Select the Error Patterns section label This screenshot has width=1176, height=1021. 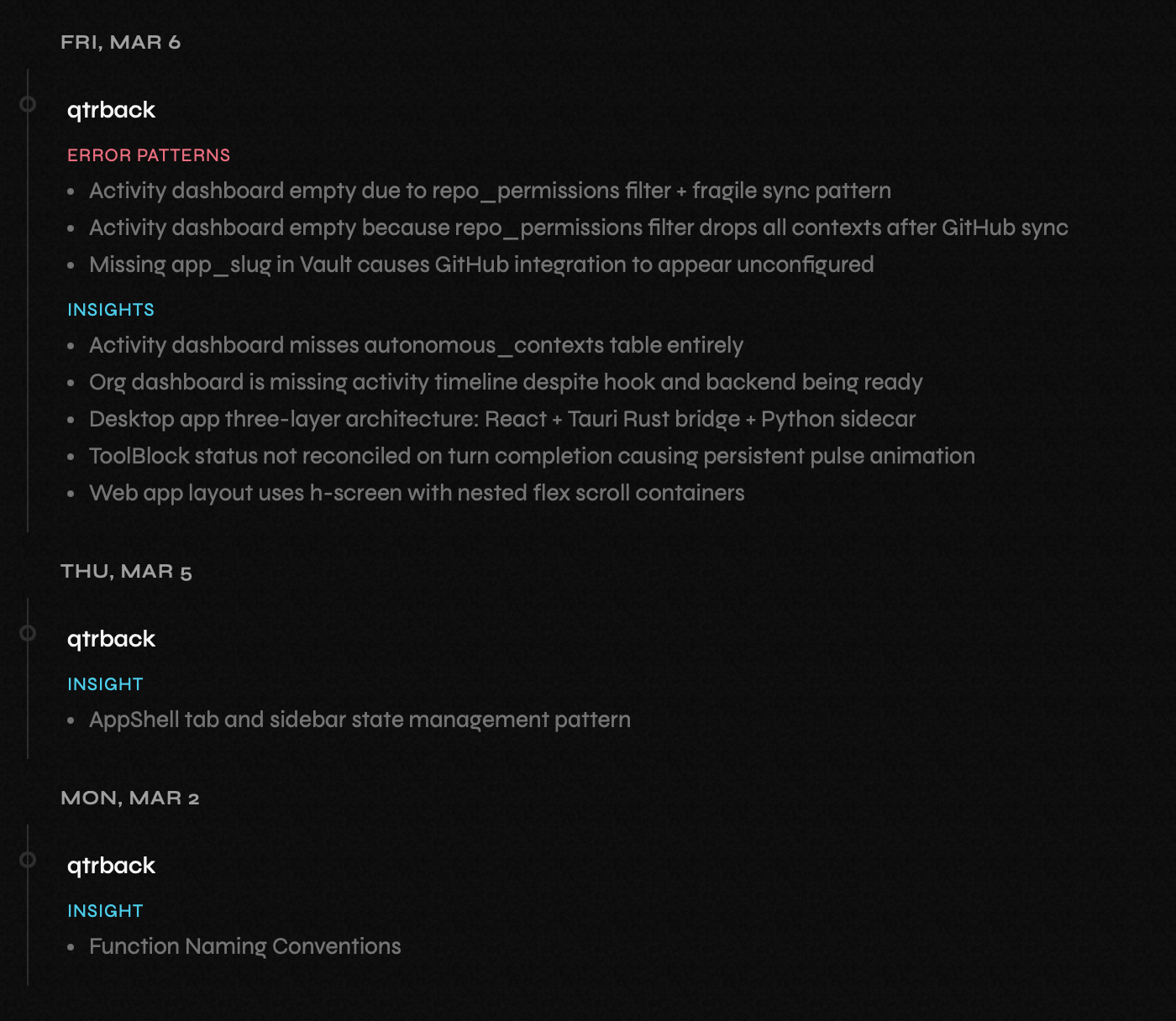[149, 155]
